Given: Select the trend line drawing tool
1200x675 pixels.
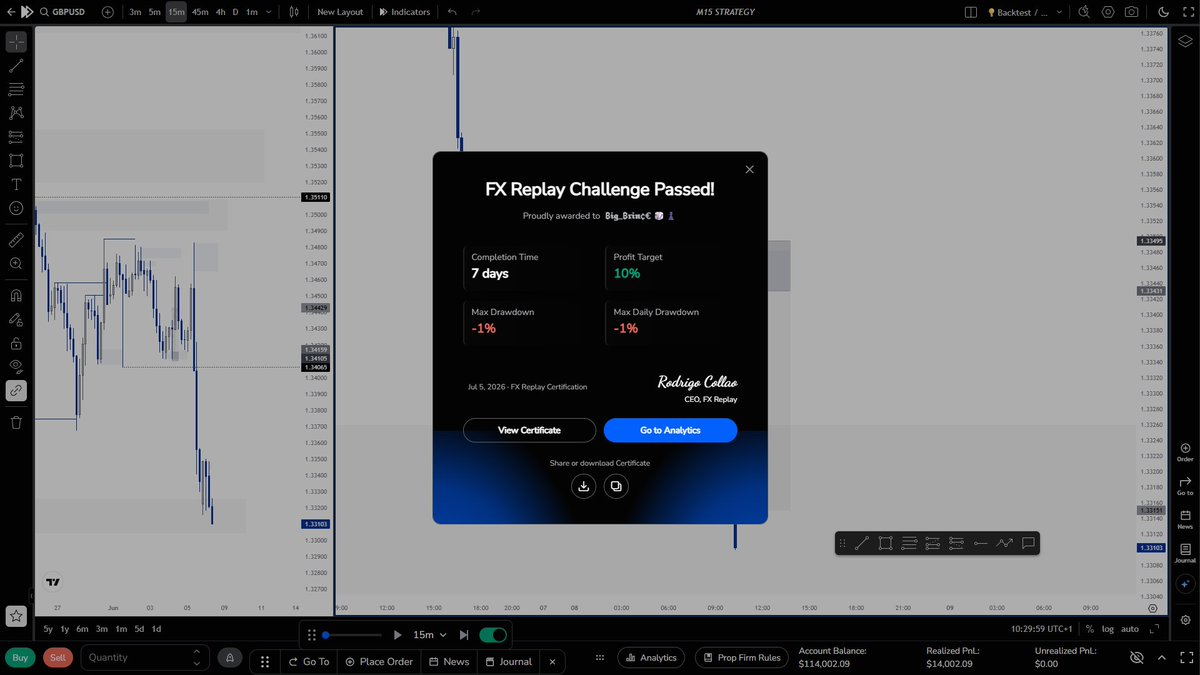Looking at the screenshot, I should 16,66.
